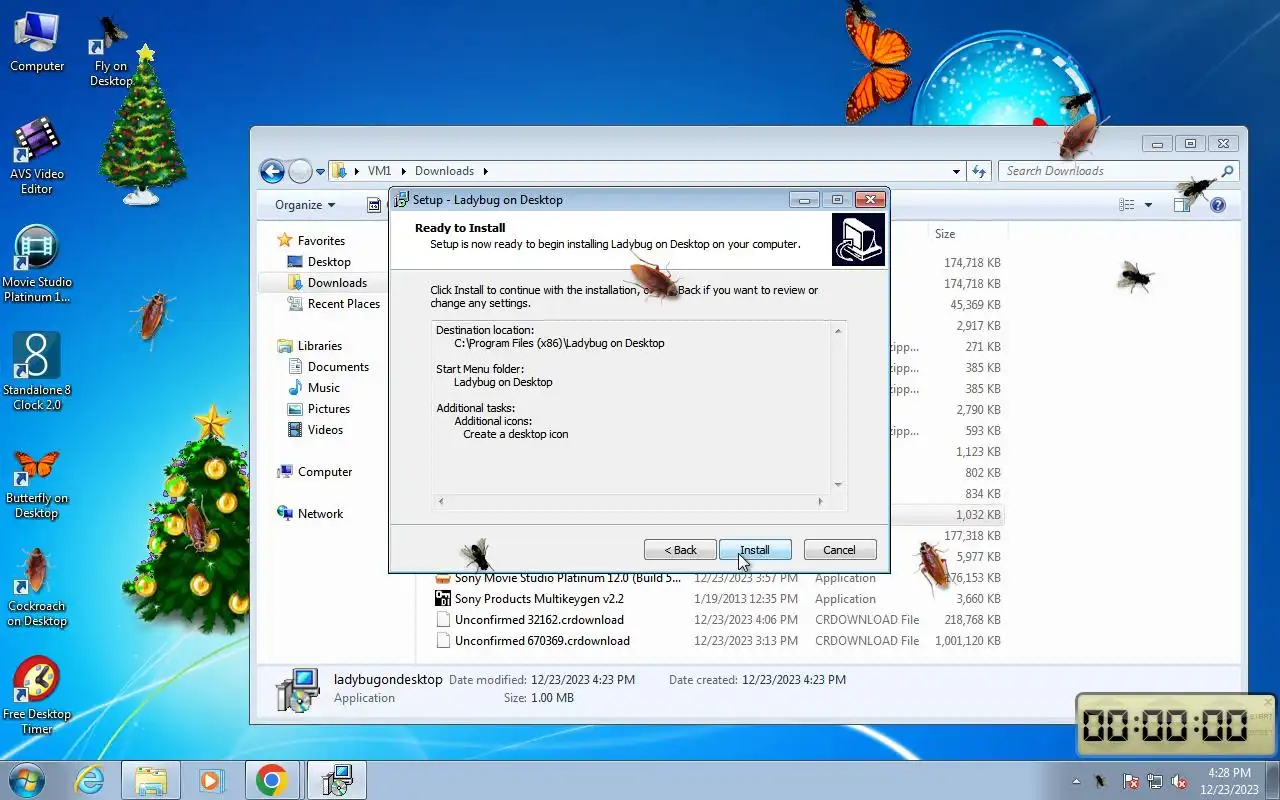Open the Music library
The height and width of the screenshot is (800, 1280).
tap(323, 388)
